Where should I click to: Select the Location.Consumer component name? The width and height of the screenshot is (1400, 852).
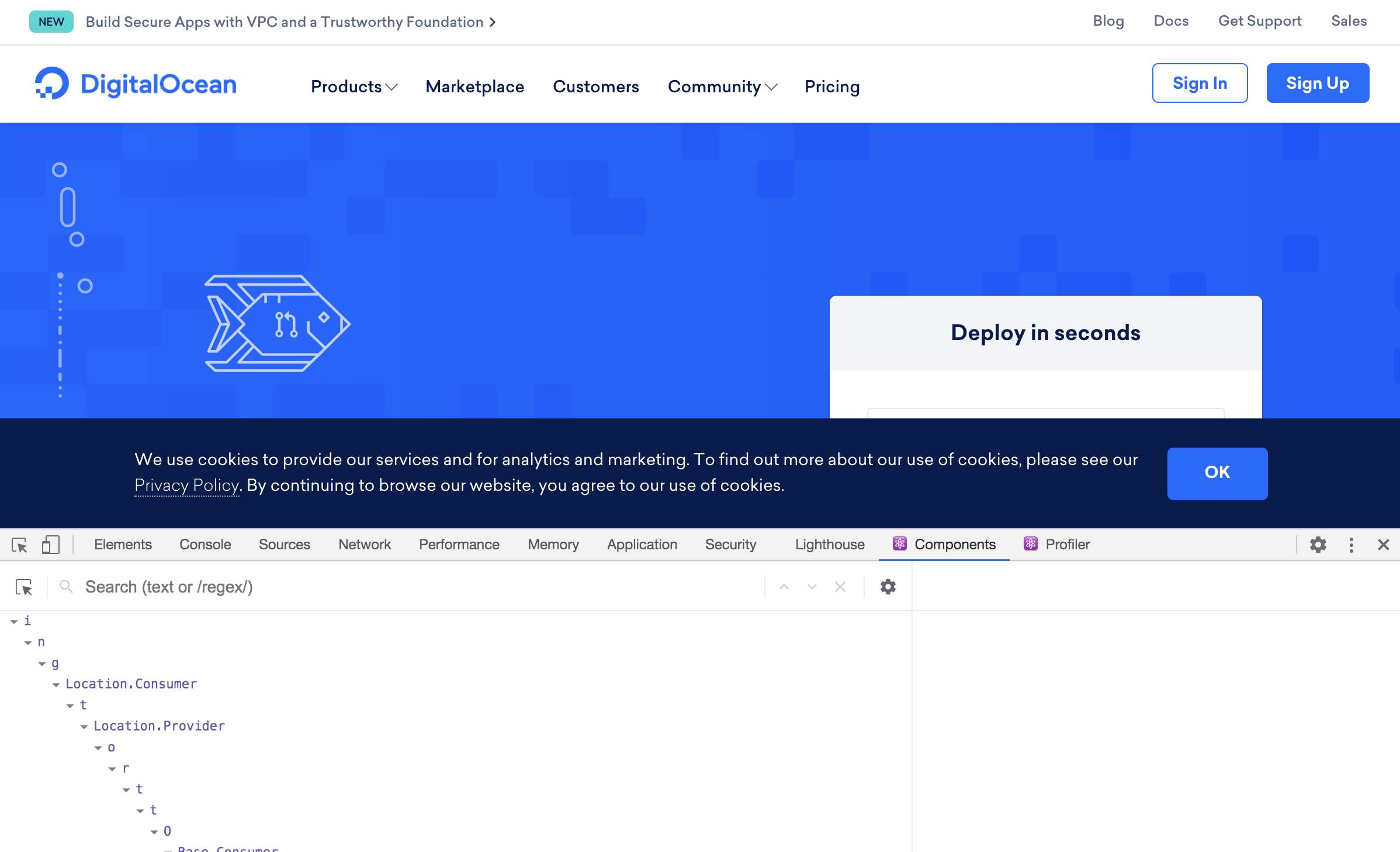131,684
